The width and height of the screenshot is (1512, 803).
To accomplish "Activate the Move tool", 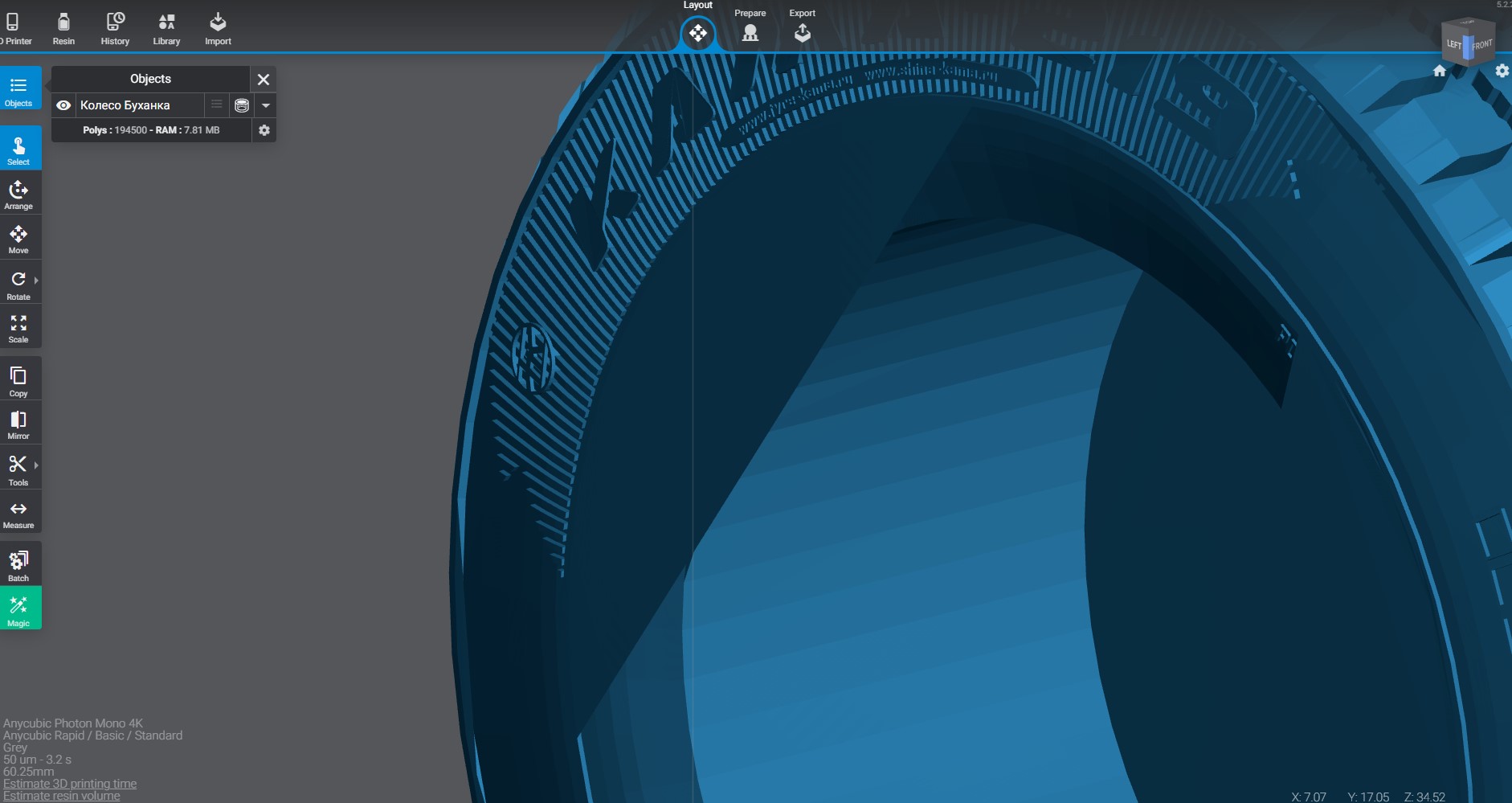I will pyautogui.click(x=18, y=239).
